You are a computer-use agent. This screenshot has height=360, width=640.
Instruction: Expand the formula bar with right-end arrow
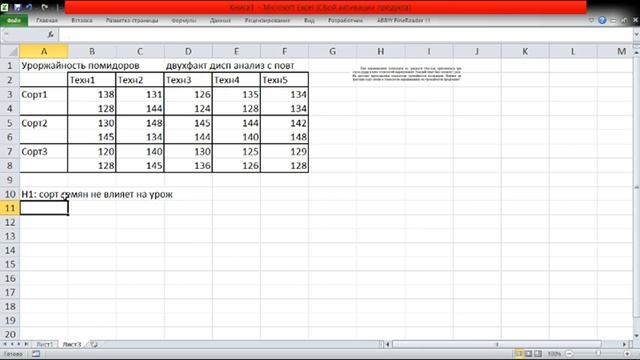point(636,35)
